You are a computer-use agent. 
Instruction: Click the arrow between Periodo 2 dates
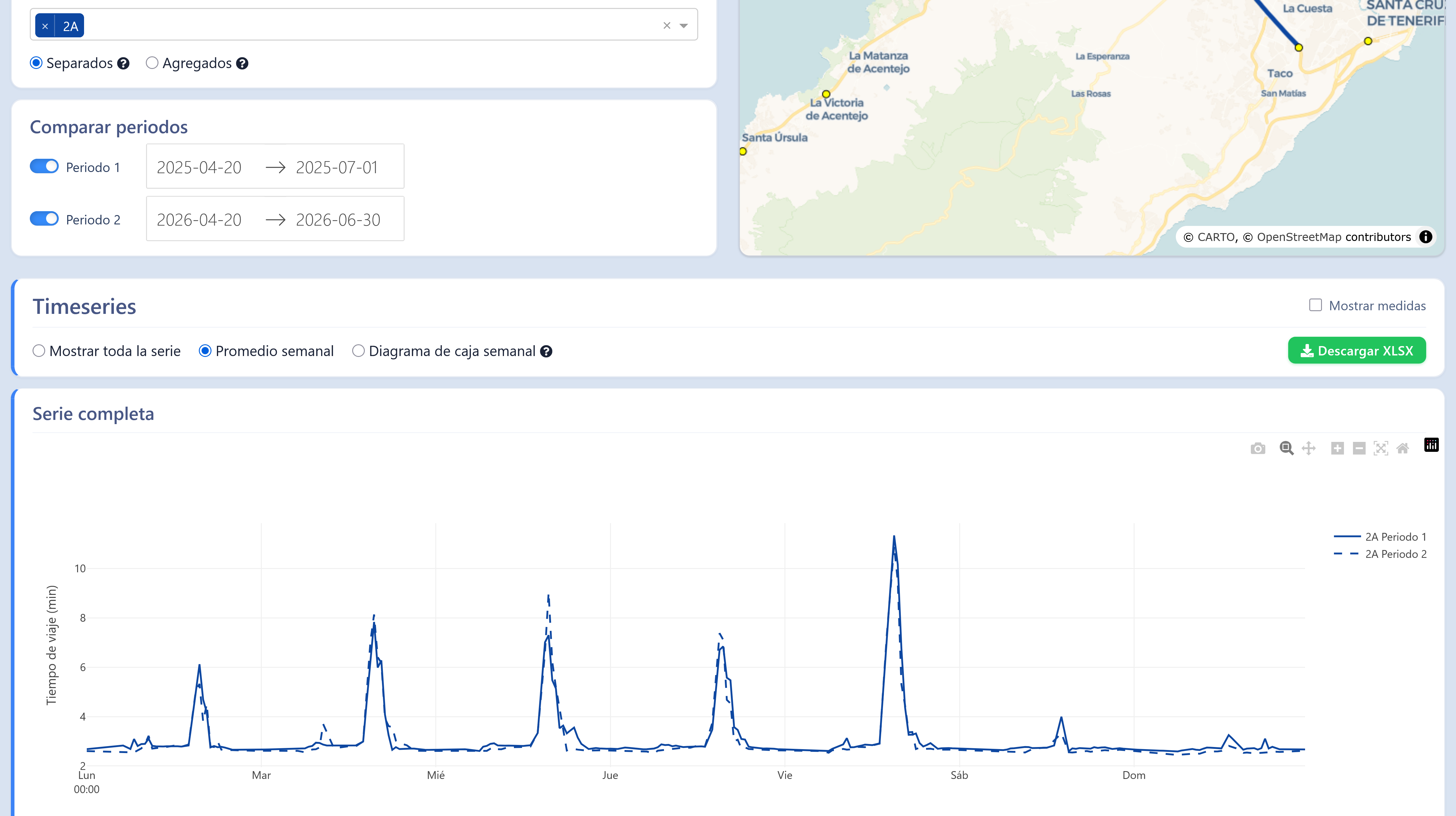275,220
